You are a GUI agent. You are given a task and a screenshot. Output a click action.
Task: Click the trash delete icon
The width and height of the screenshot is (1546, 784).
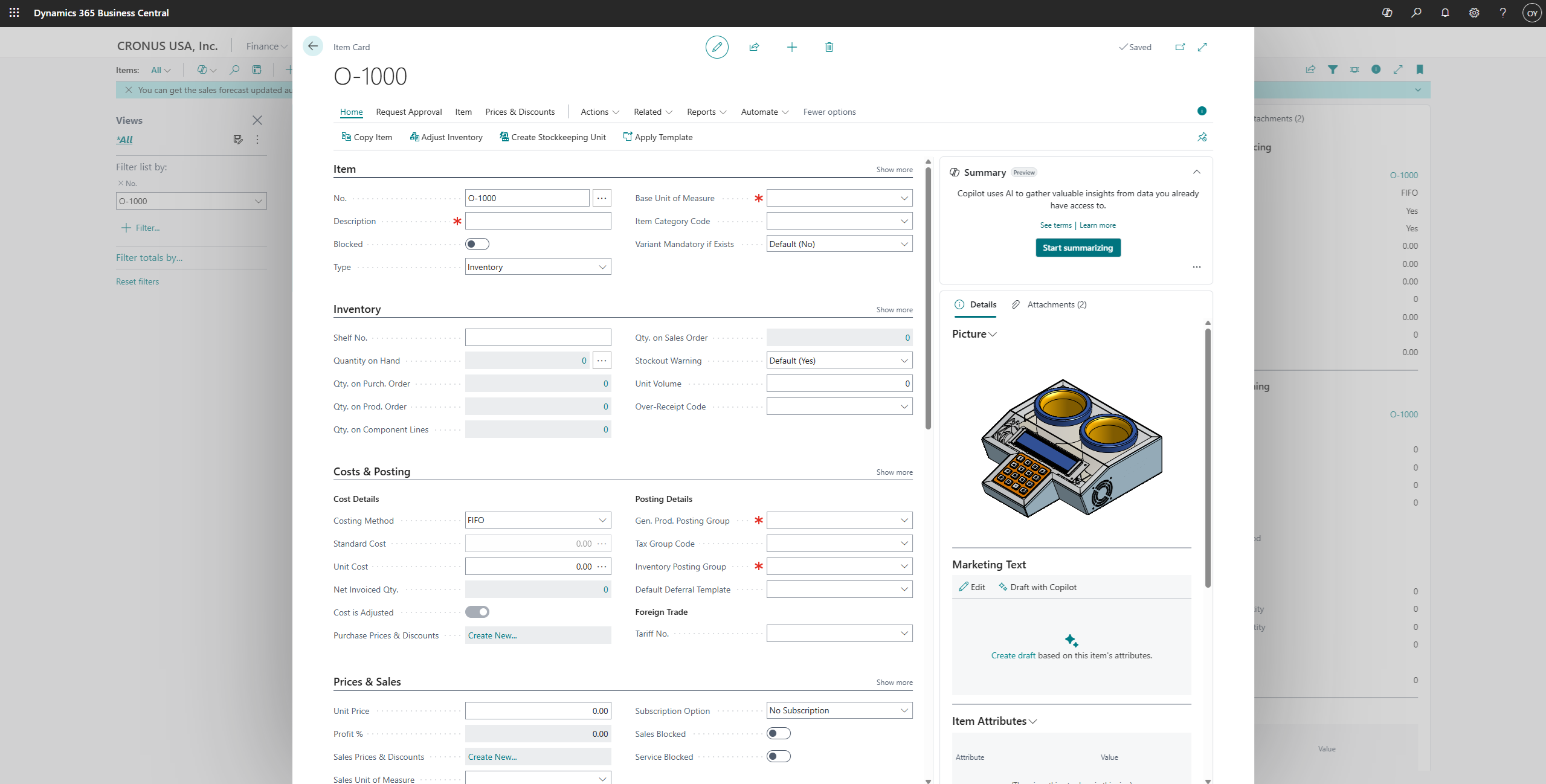coord(829,47)
